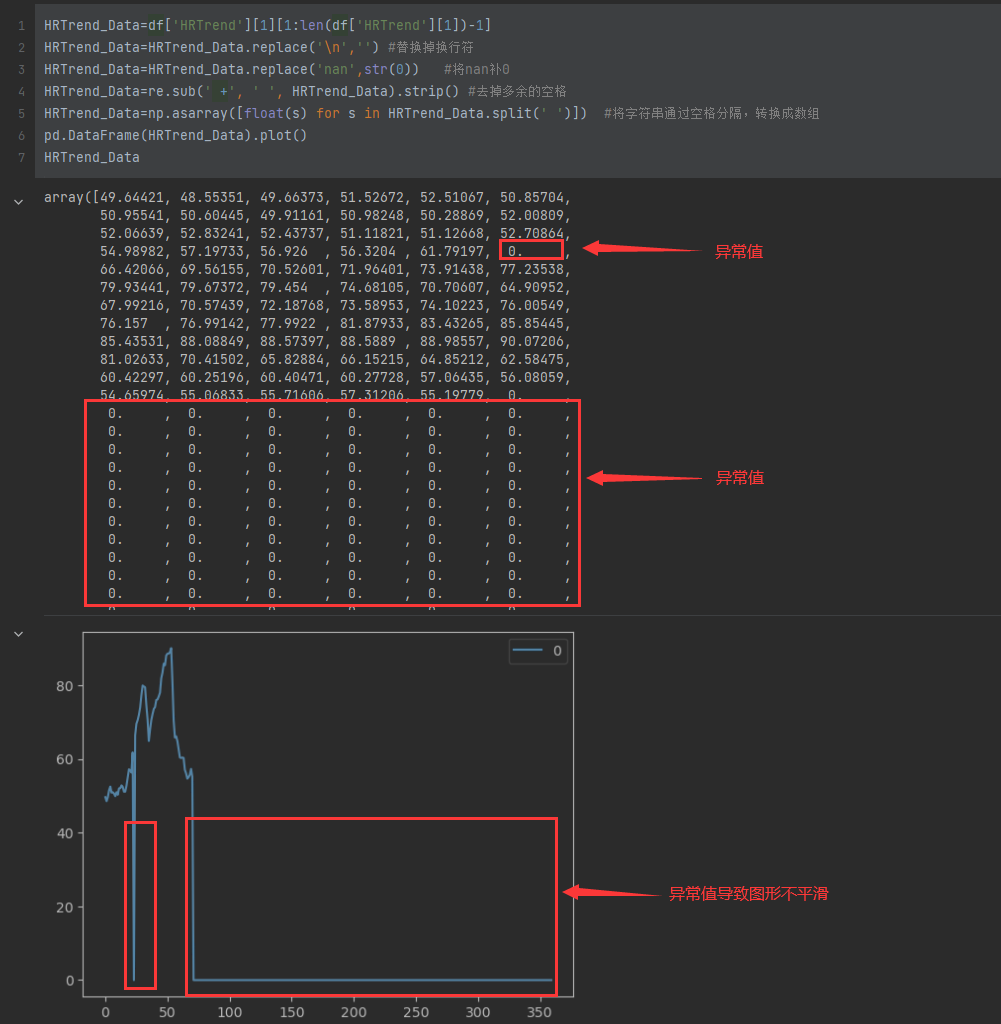Viewport: 1001px width, 1024px height.
Task: Click the 异常值导致图形不平滑 annotation text
Action: [x=748, y=894]
